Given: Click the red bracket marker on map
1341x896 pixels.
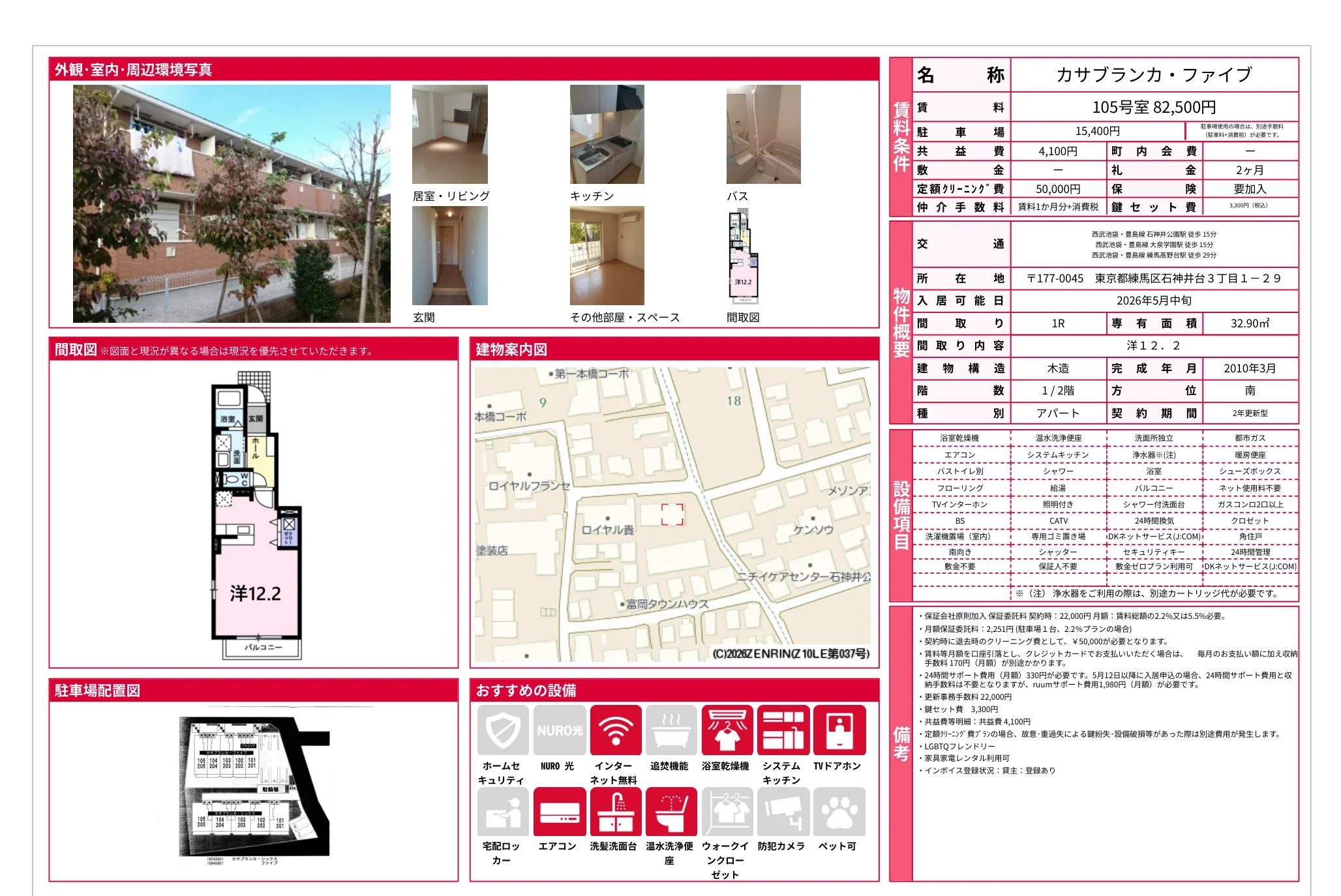Looking at the screenshot, I should 672,515.
